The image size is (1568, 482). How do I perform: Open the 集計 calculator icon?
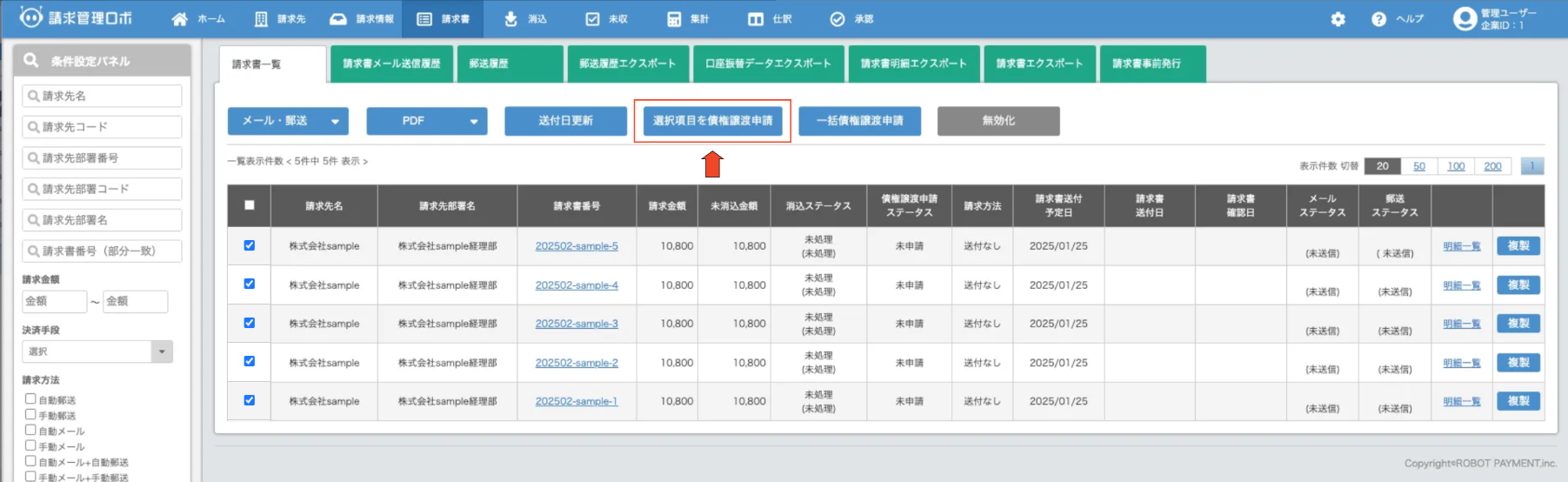pos(674,19)
